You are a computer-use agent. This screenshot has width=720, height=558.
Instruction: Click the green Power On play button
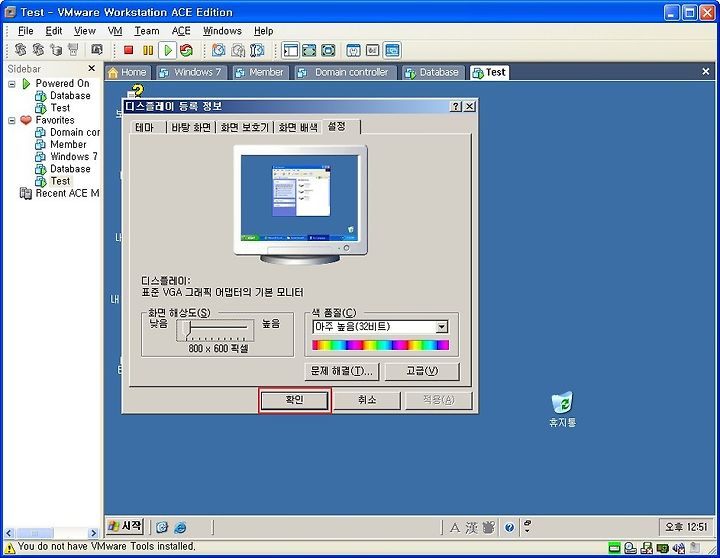pos(168,50)
